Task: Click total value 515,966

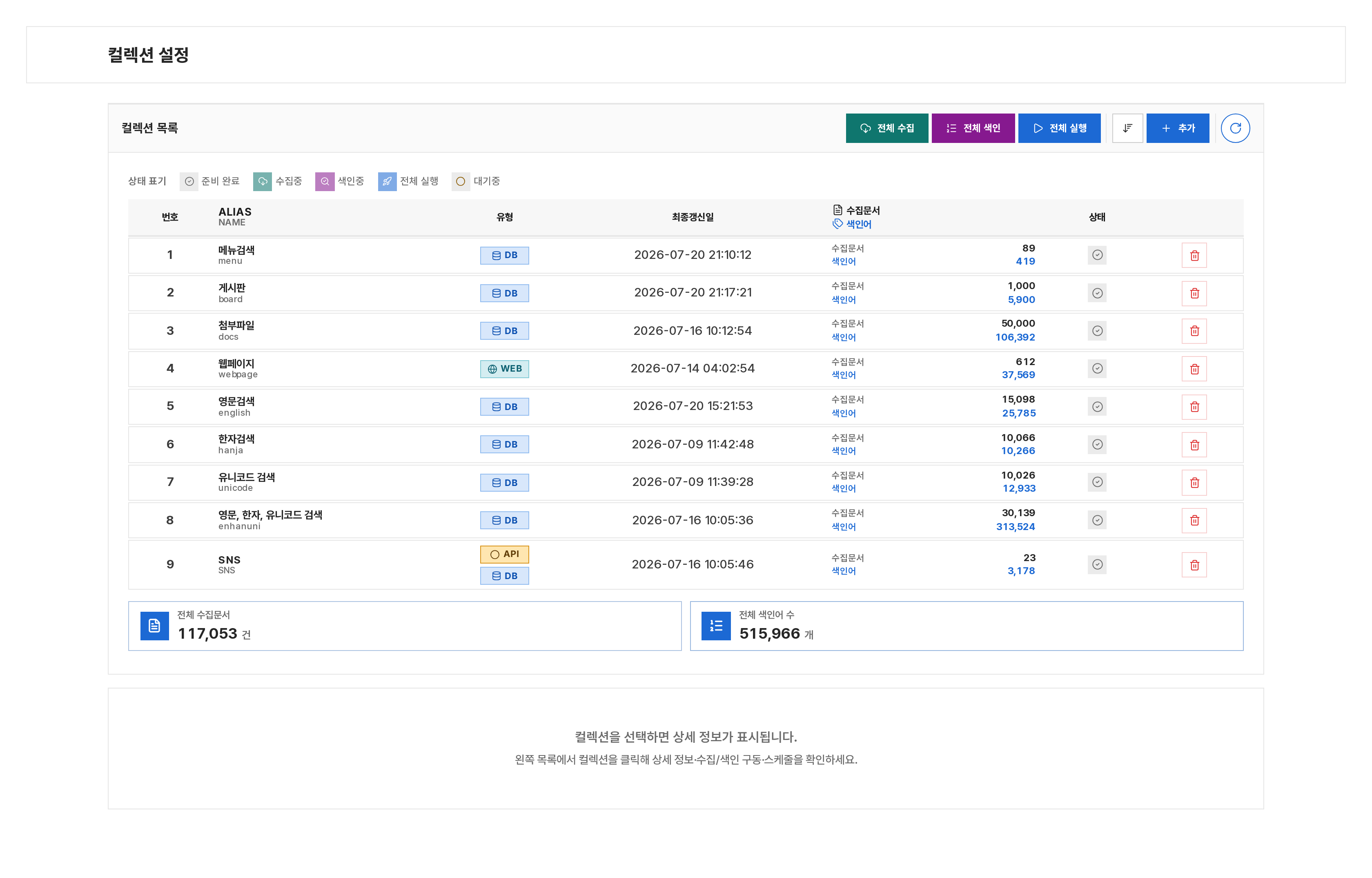Action: [770, 633]
